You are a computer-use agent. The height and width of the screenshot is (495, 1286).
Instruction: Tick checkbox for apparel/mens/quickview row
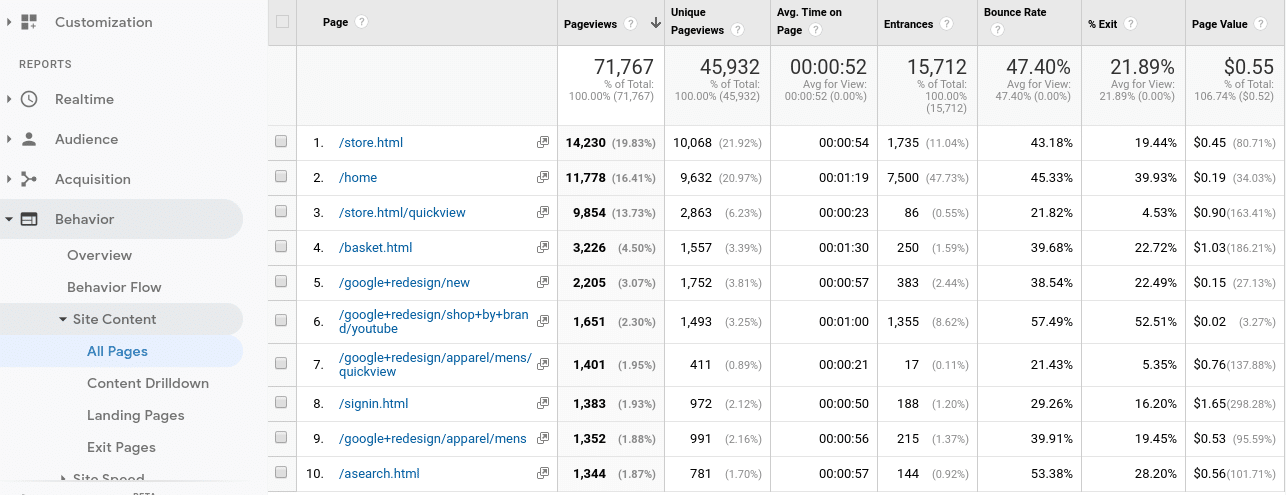click(281, 364)
